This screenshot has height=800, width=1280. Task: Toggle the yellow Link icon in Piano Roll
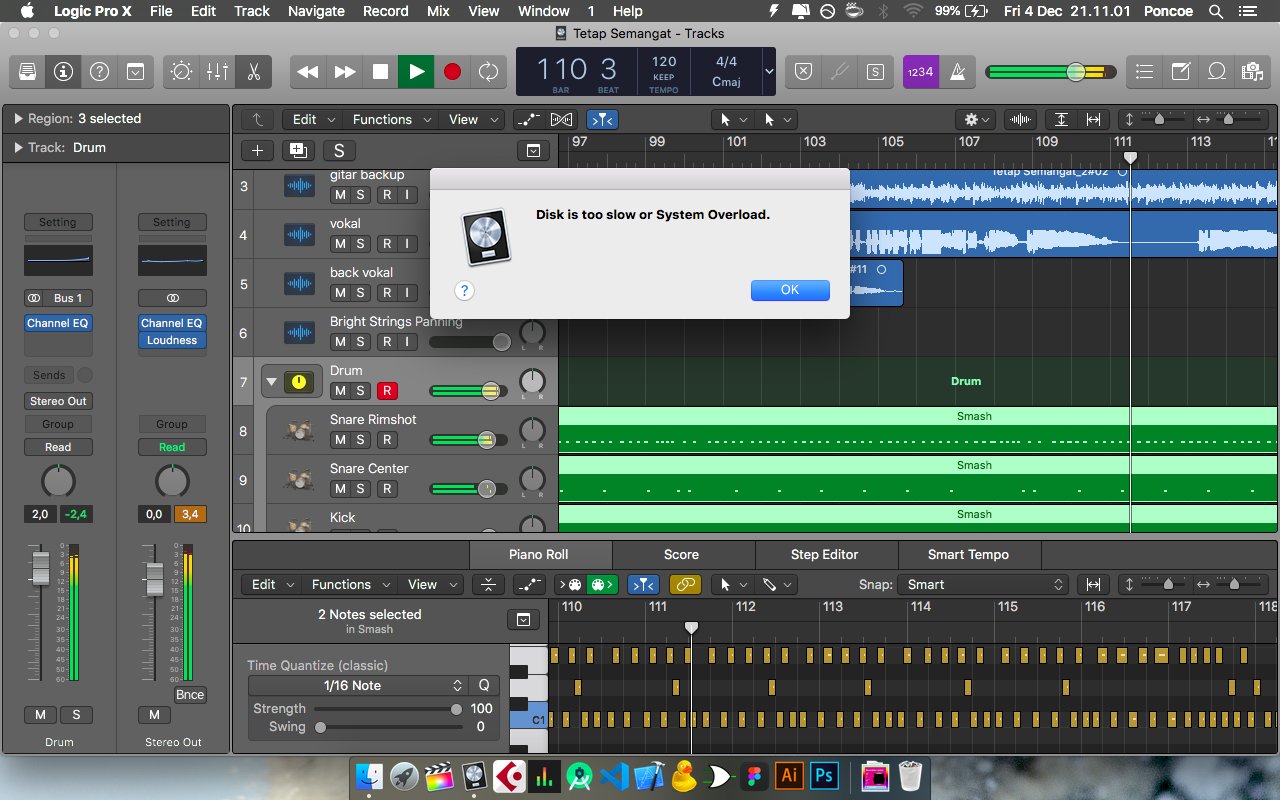tap(684, 584)
